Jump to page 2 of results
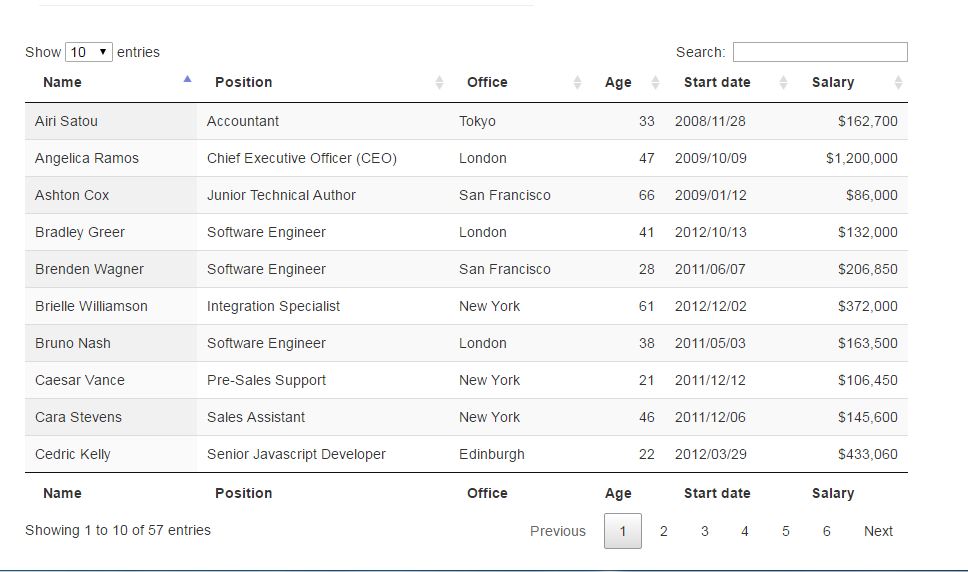The height and width of the screenshot is (572, 968). (663, 531)
